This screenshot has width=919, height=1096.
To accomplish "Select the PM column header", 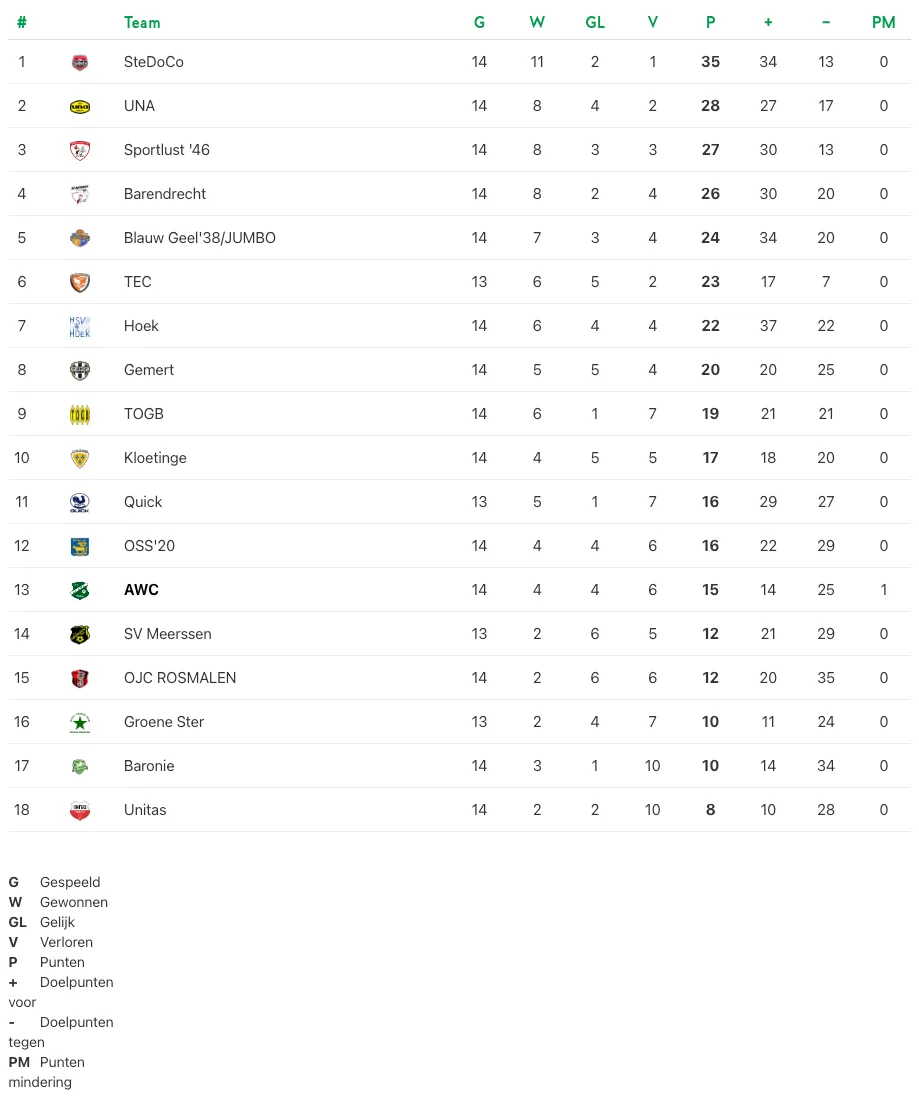I will [883, 22].
